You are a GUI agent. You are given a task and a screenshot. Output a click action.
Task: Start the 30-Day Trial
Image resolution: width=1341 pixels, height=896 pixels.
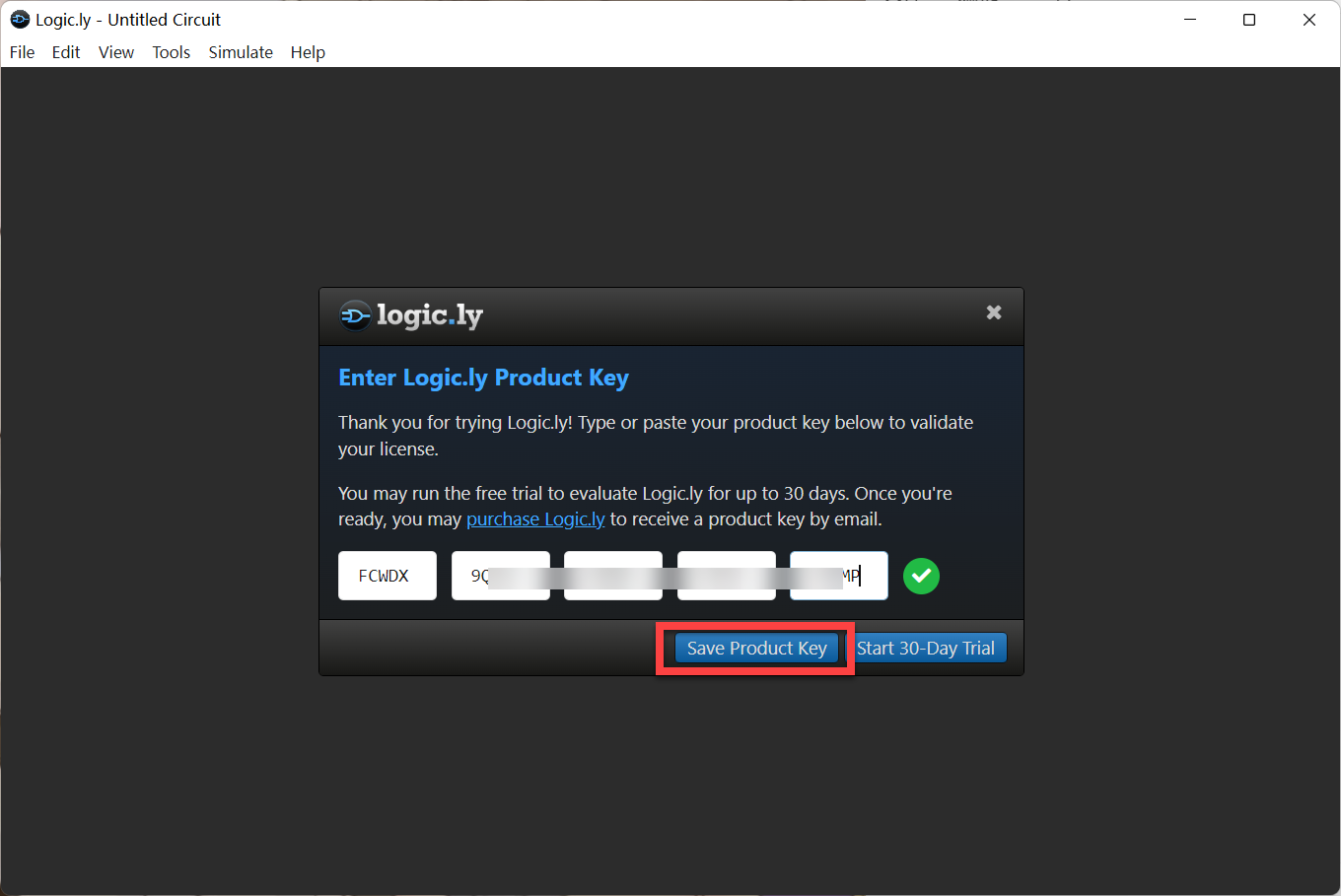tap(926, 648)
